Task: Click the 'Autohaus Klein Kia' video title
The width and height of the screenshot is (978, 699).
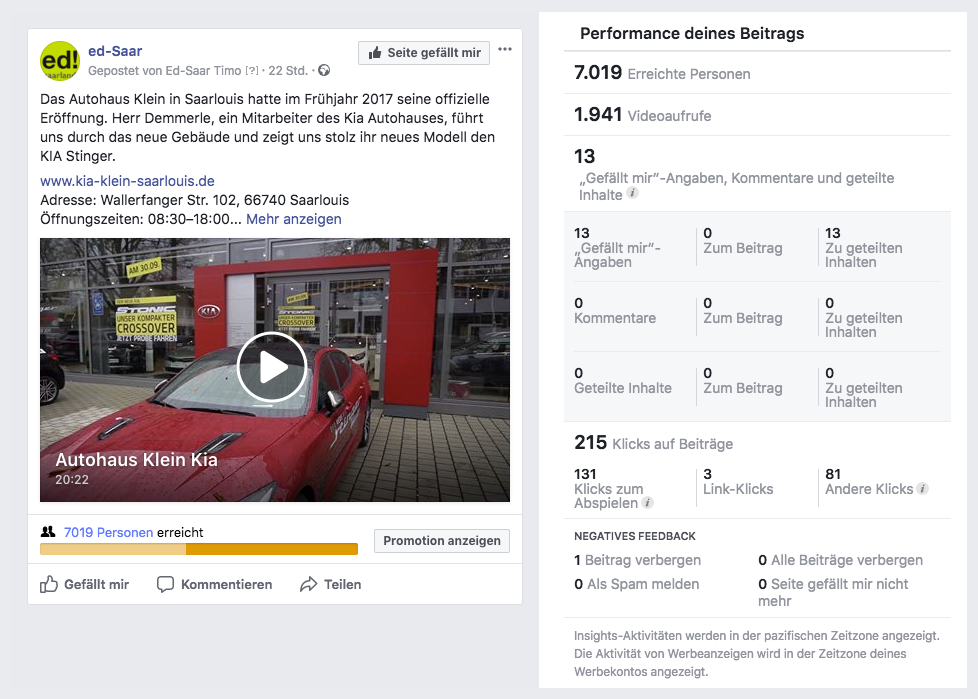Action: pos(137,460)
